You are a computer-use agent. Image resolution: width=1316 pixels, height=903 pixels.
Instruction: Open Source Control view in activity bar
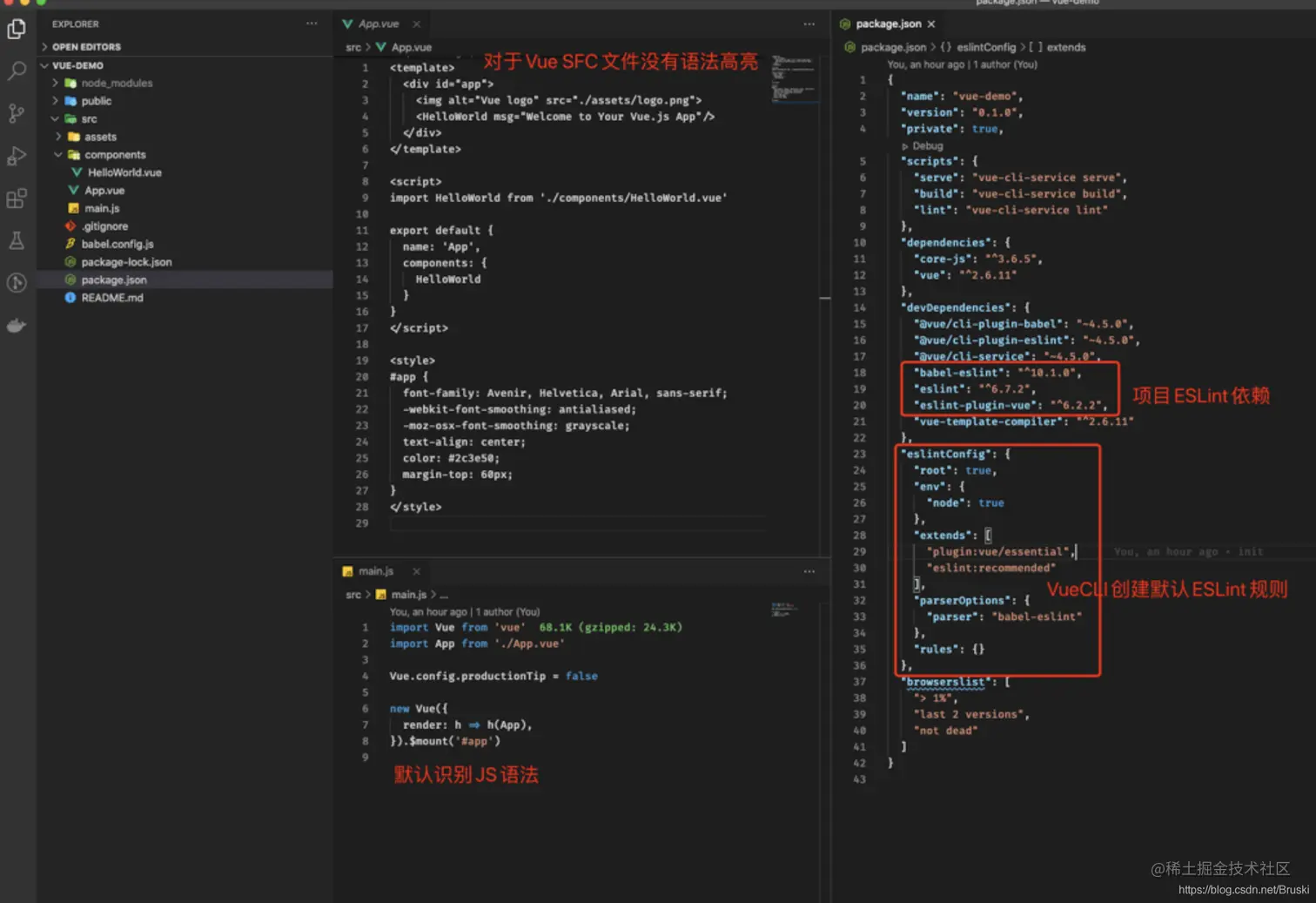tap(17, 113)
